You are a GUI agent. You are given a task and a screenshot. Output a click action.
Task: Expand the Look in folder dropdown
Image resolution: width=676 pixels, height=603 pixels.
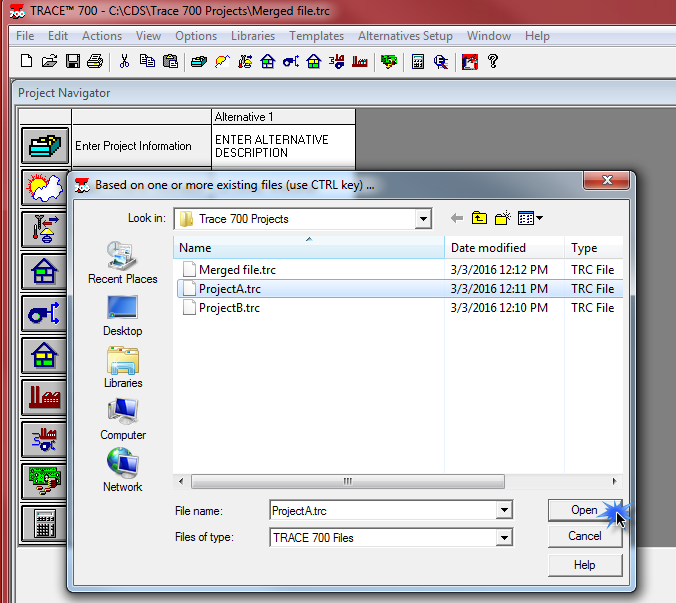423,219
